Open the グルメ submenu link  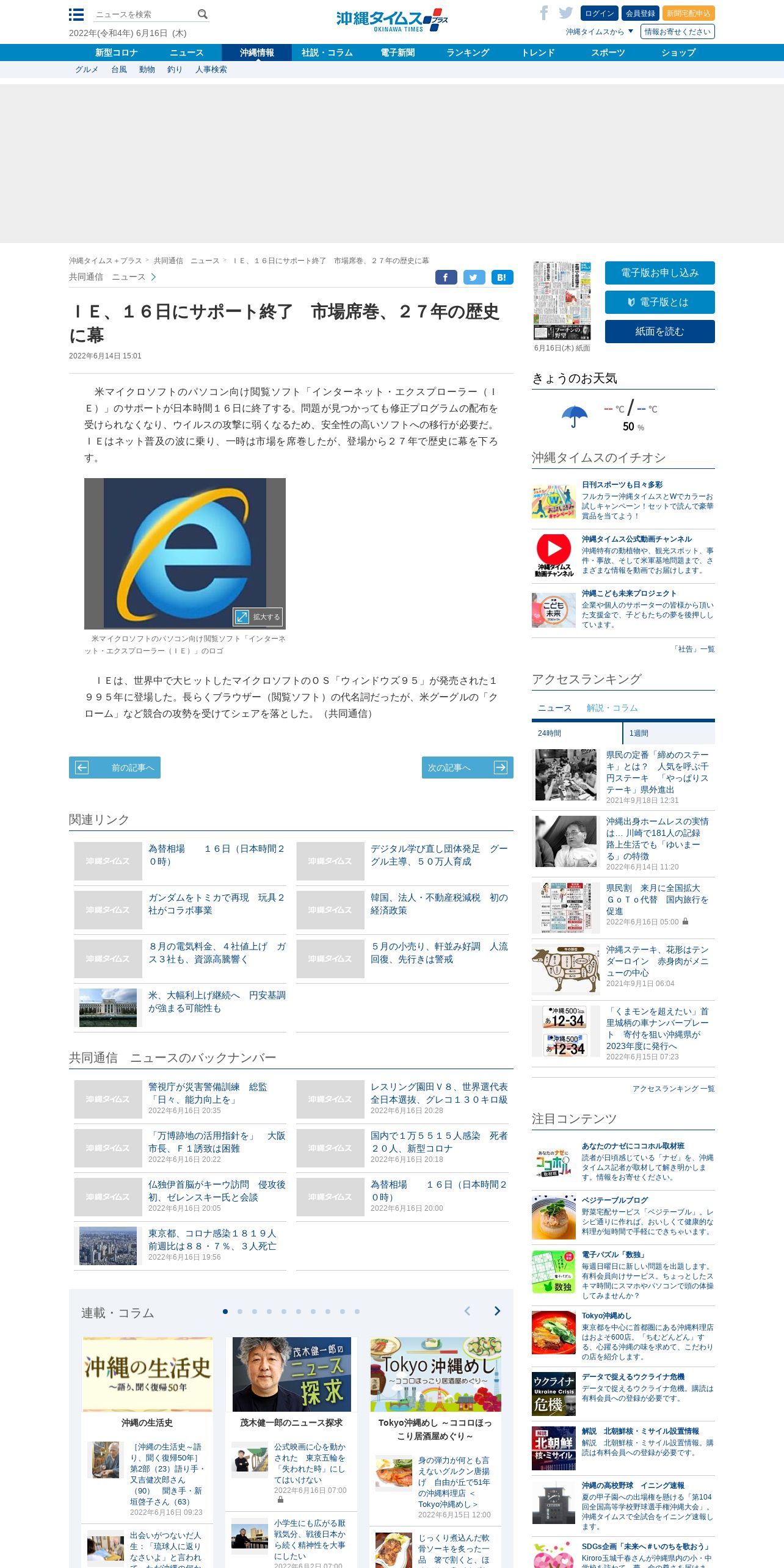click(87, 70)
